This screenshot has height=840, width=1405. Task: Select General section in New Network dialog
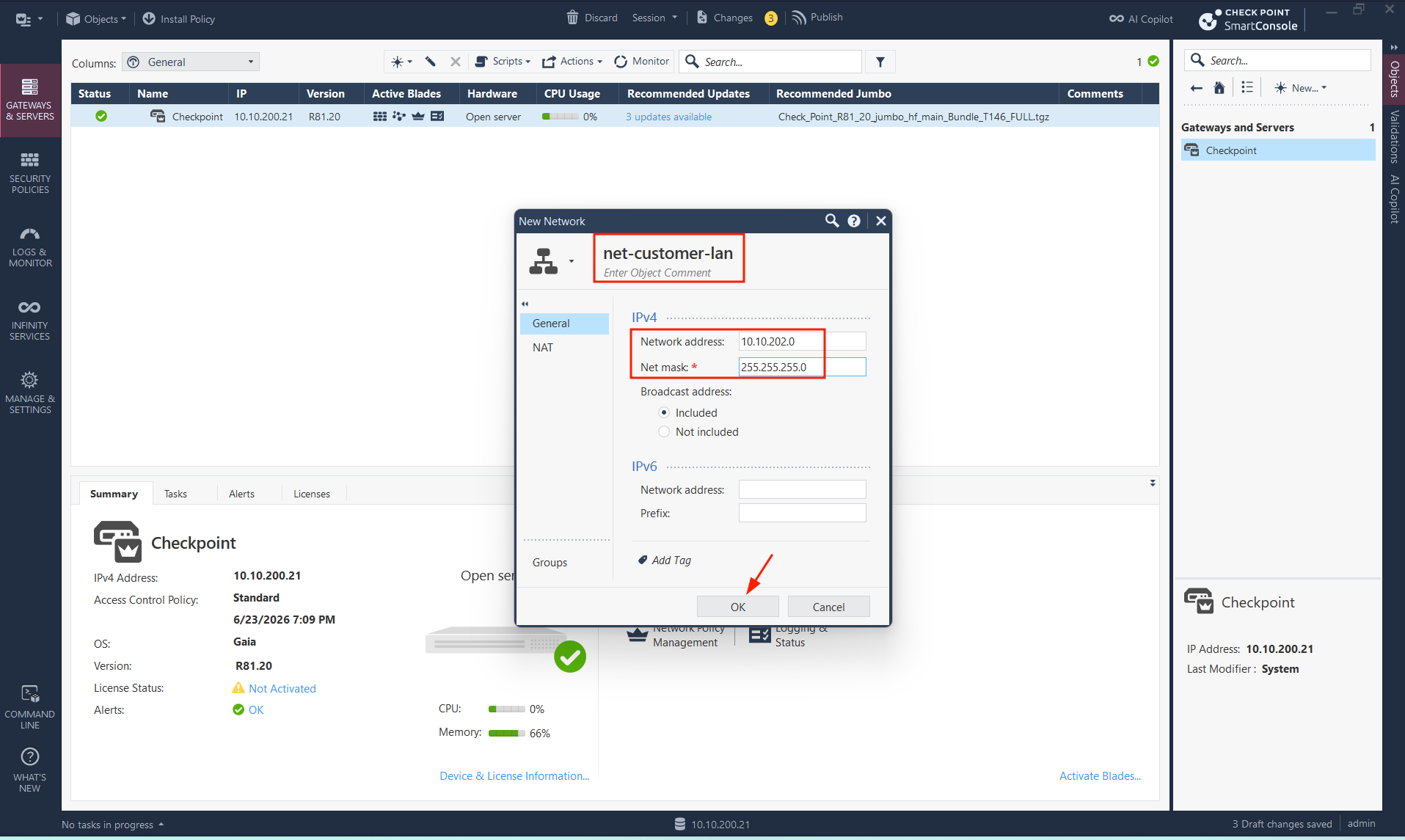(564, 324)
